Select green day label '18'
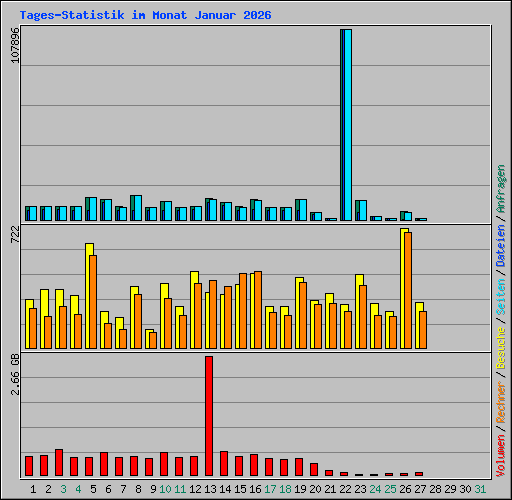The width and height of the screenshot is (512, 500). tap(285, 489)
